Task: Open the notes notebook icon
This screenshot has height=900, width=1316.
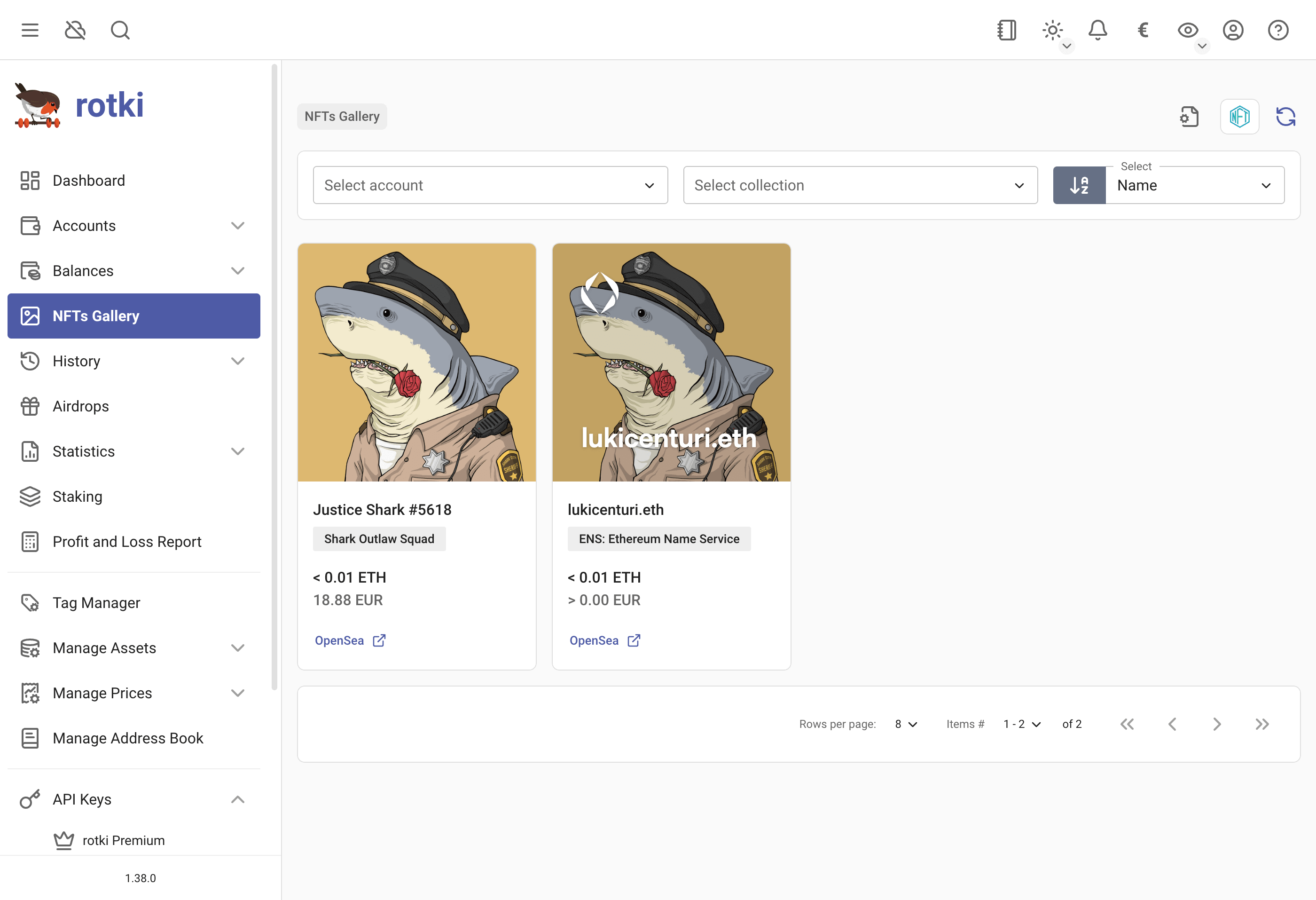Action: [x=1007, y=30]
